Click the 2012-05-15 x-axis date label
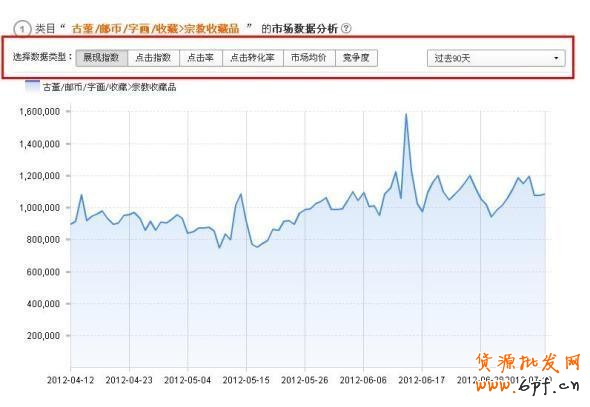The image size is (590, 407). point(246,380)
